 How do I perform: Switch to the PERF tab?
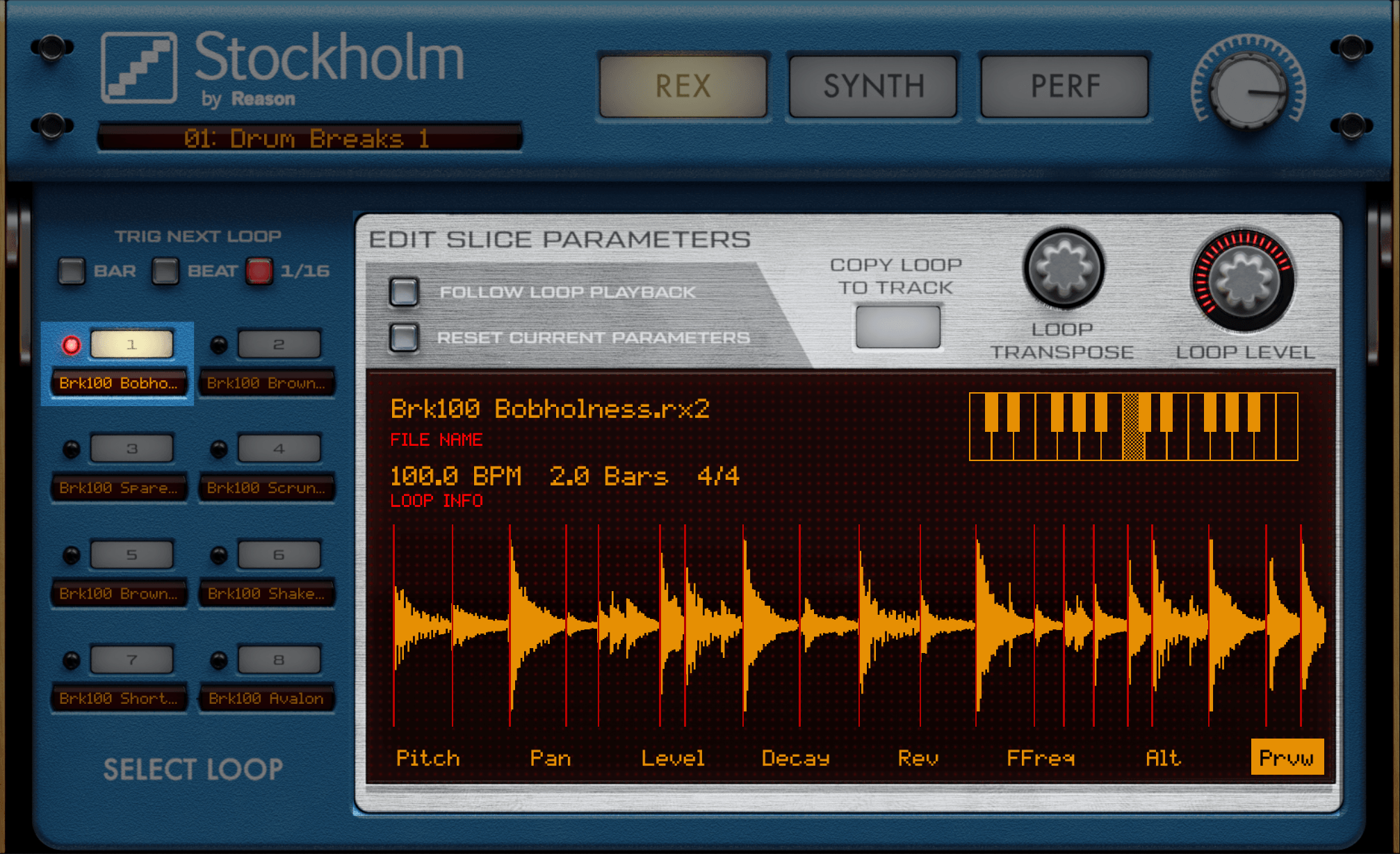click(1064, 87)
